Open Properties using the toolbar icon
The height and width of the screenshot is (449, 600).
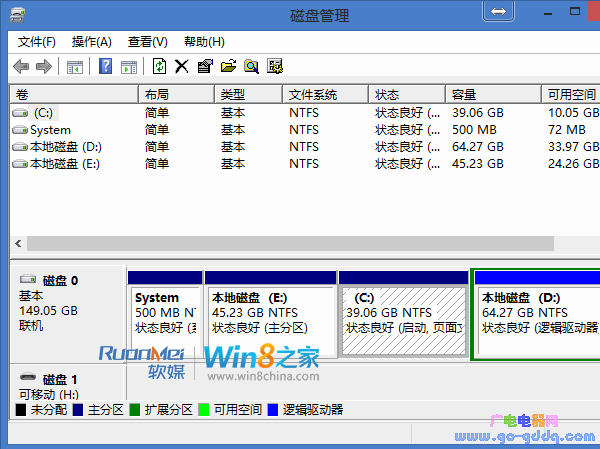click(205, 66)
